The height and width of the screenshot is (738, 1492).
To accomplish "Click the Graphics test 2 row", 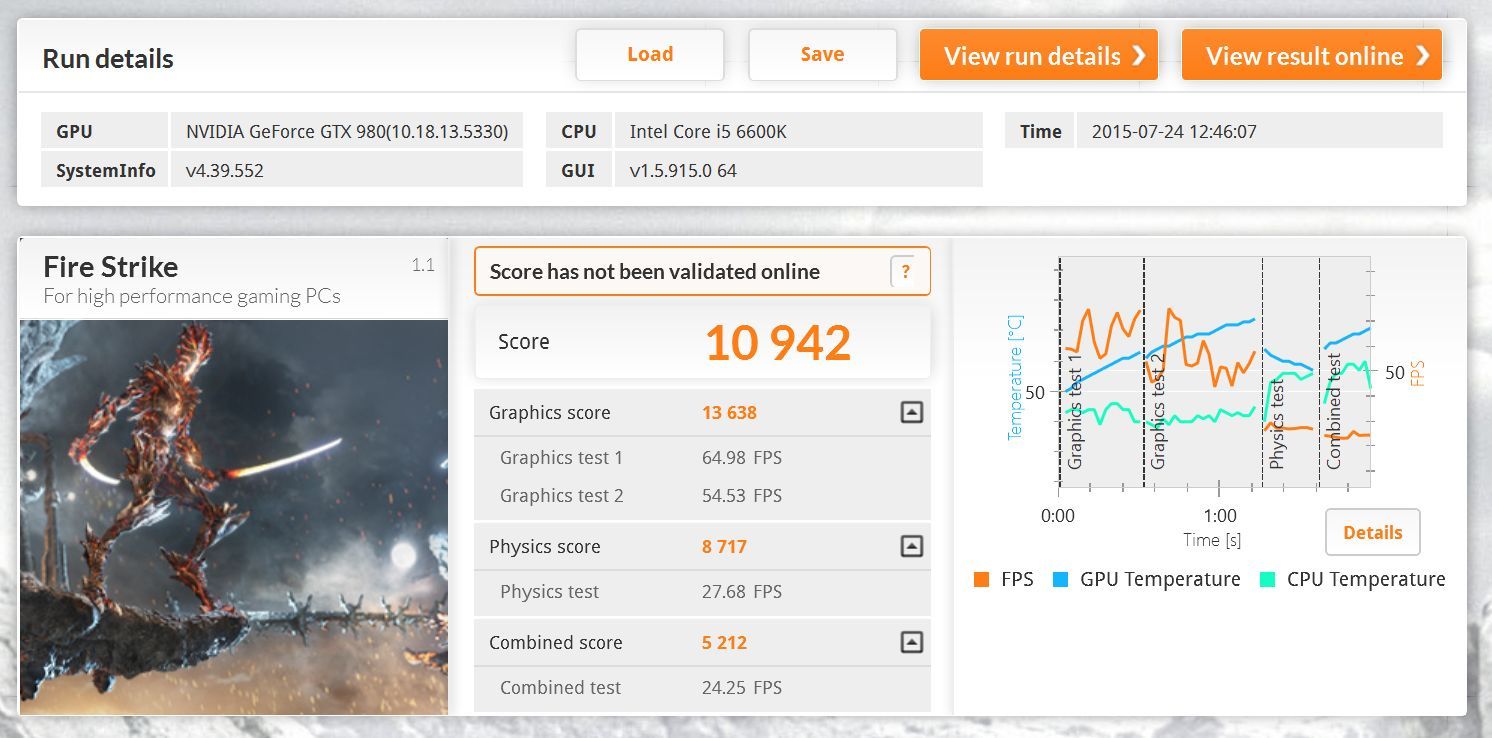I will coord(702,496).
